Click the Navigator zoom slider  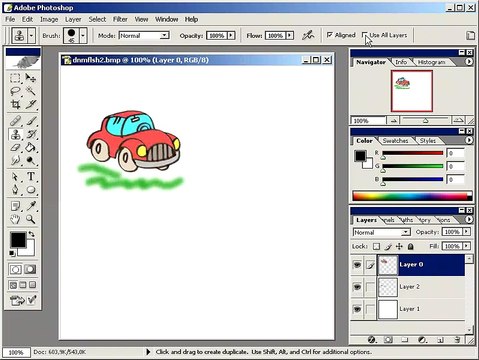click(425, 120)
